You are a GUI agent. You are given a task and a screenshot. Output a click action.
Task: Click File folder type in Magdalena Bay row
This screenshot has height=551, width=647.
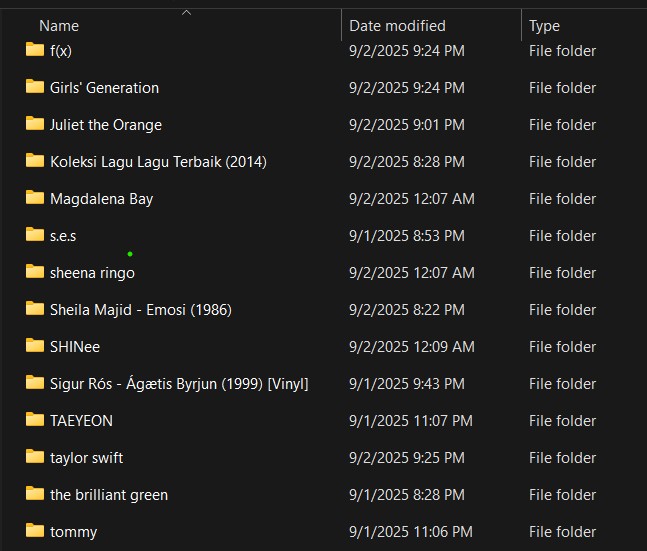pyautogui.click(x=562, y=199)
